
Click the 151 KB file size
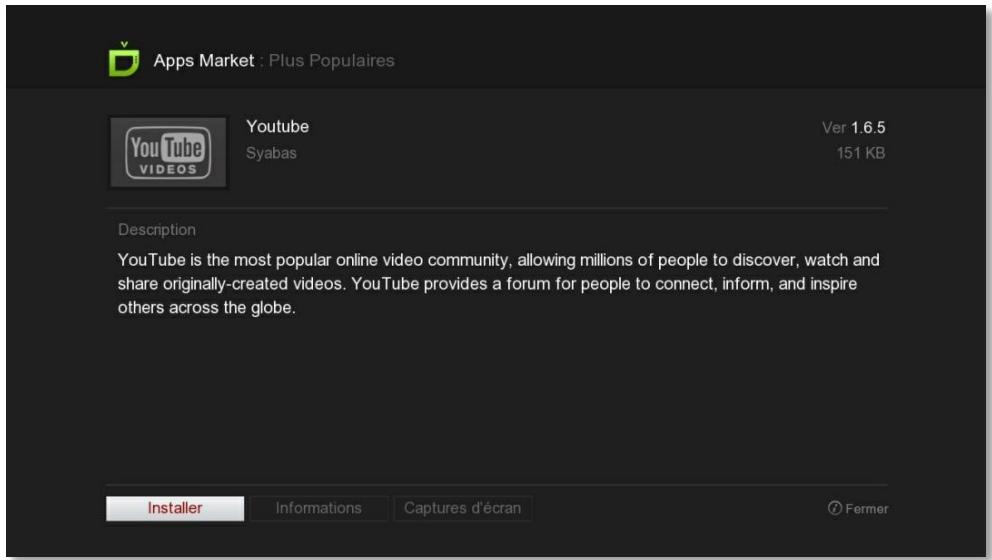[x=861, y=153]
